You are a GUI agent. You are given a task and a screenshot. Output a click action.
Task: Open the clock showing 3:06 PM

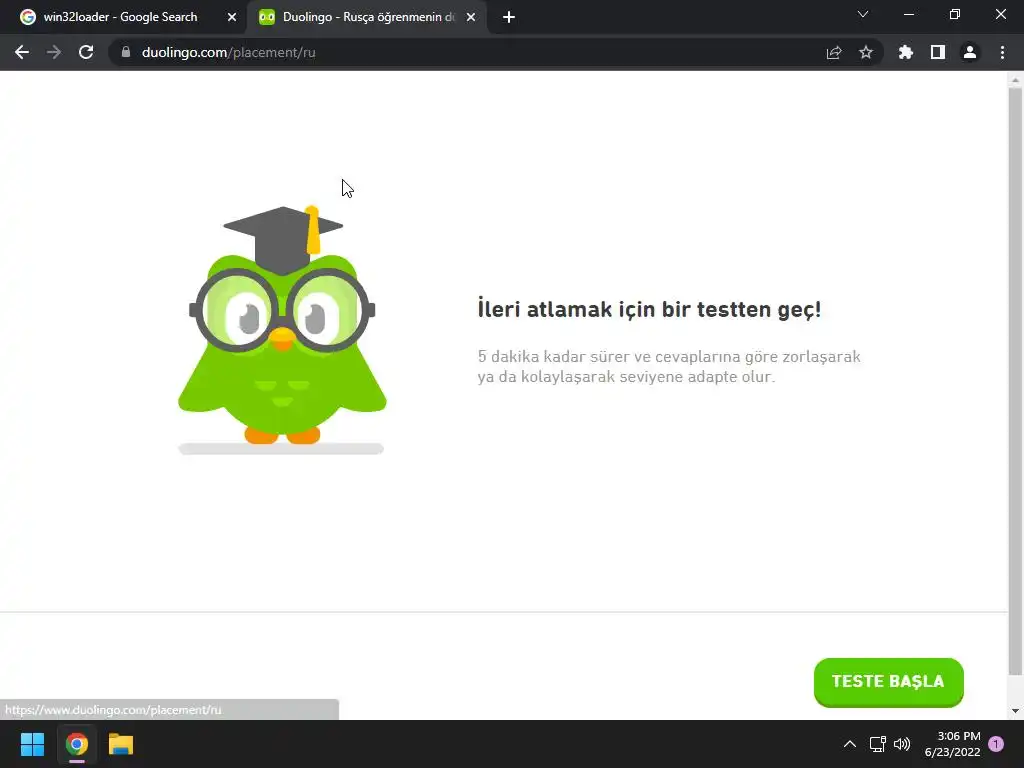pyautogui.click(x=952, y=744)
